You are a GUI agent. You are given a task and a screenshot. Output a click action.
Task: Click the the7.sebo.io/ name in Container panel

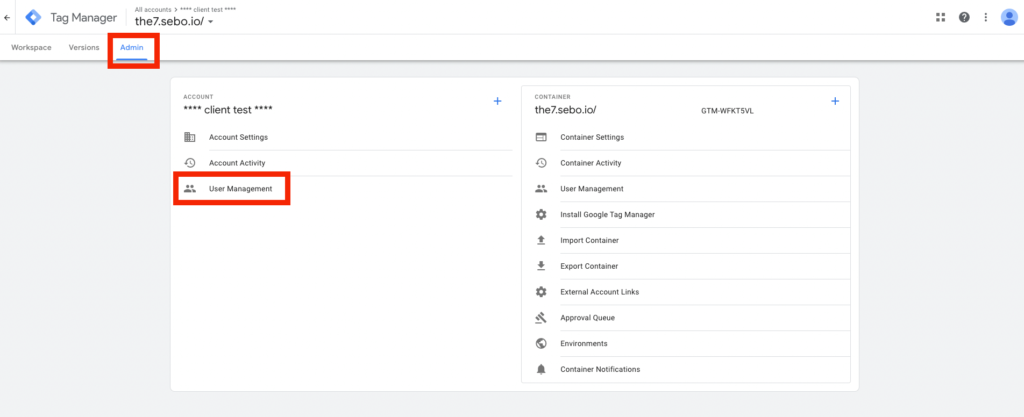(566, 110)
